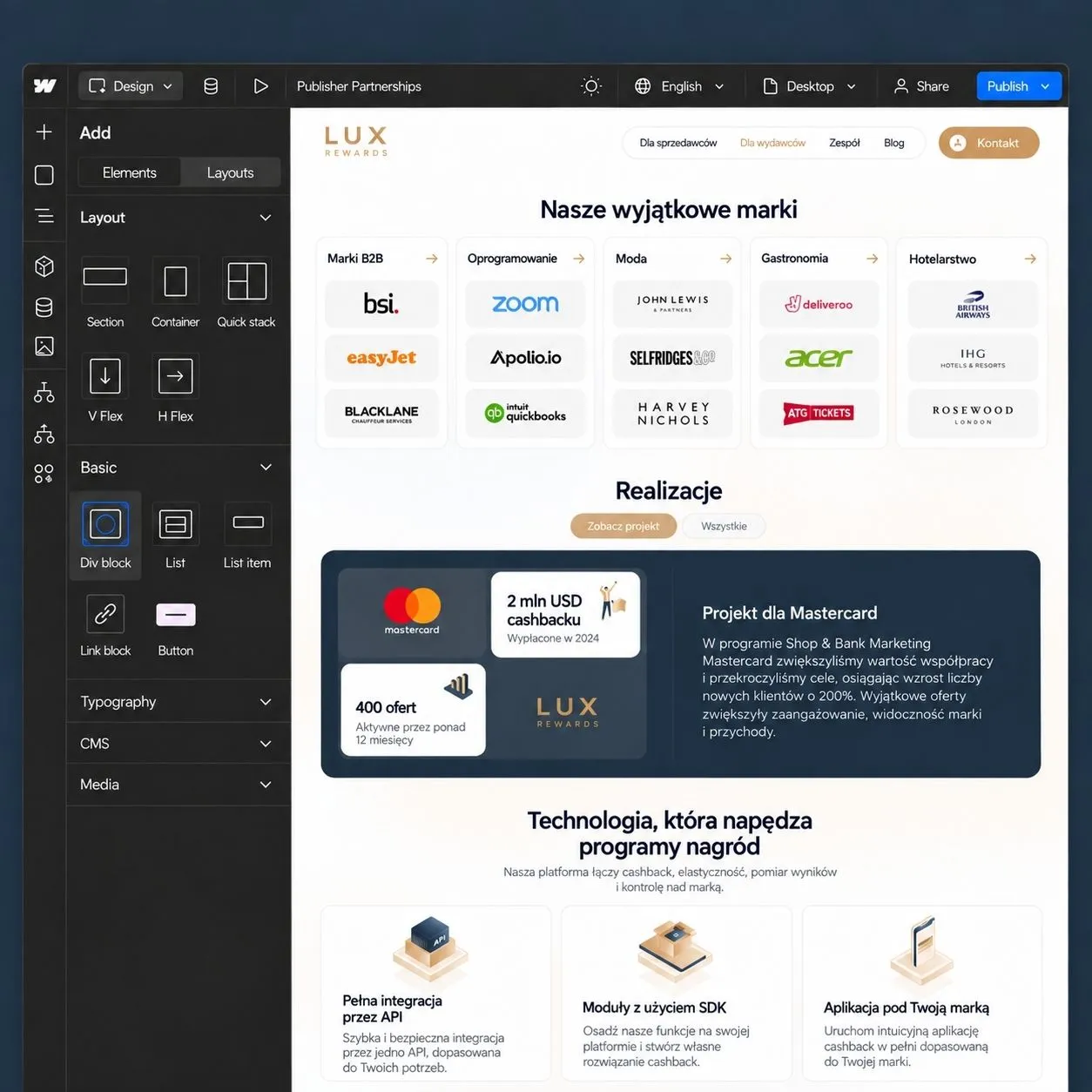
Task: Open the Components cube icon in sidebar
Action: [x=44, y=266]
